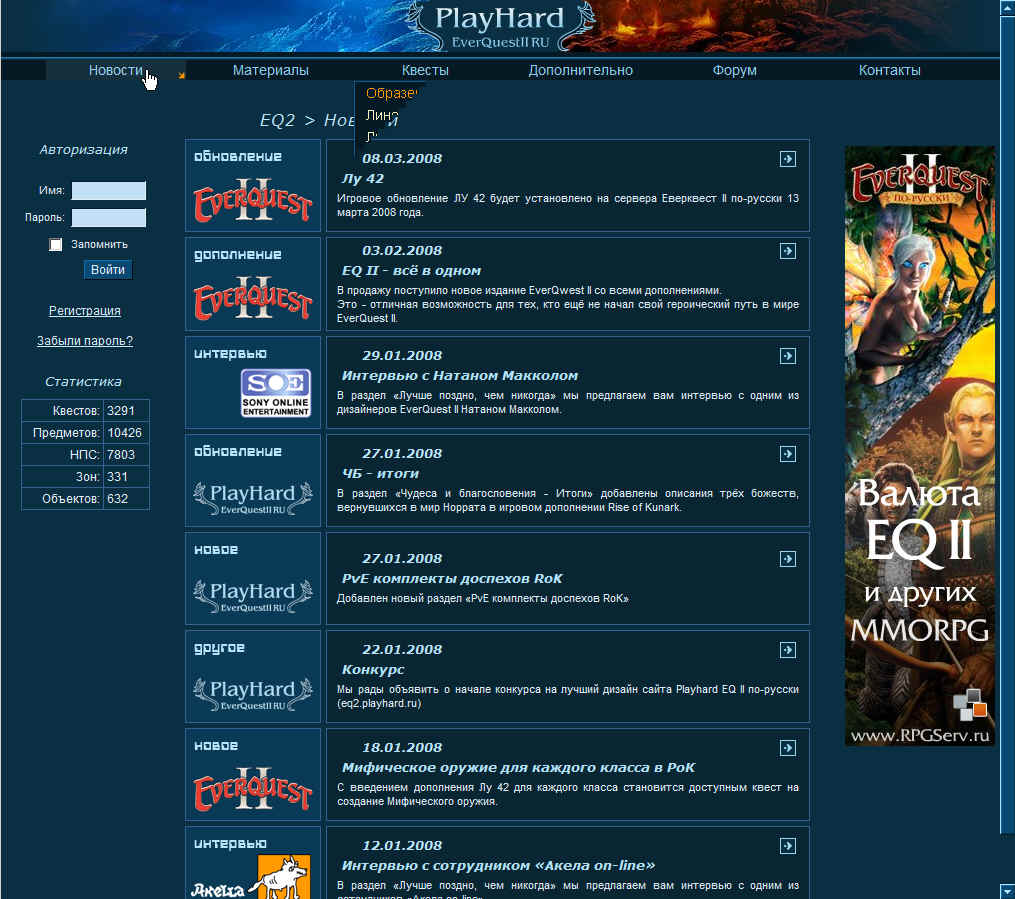Screen dimensions: 1015x899
Task: Open the Контакты menu
Action: pos(889,70)
